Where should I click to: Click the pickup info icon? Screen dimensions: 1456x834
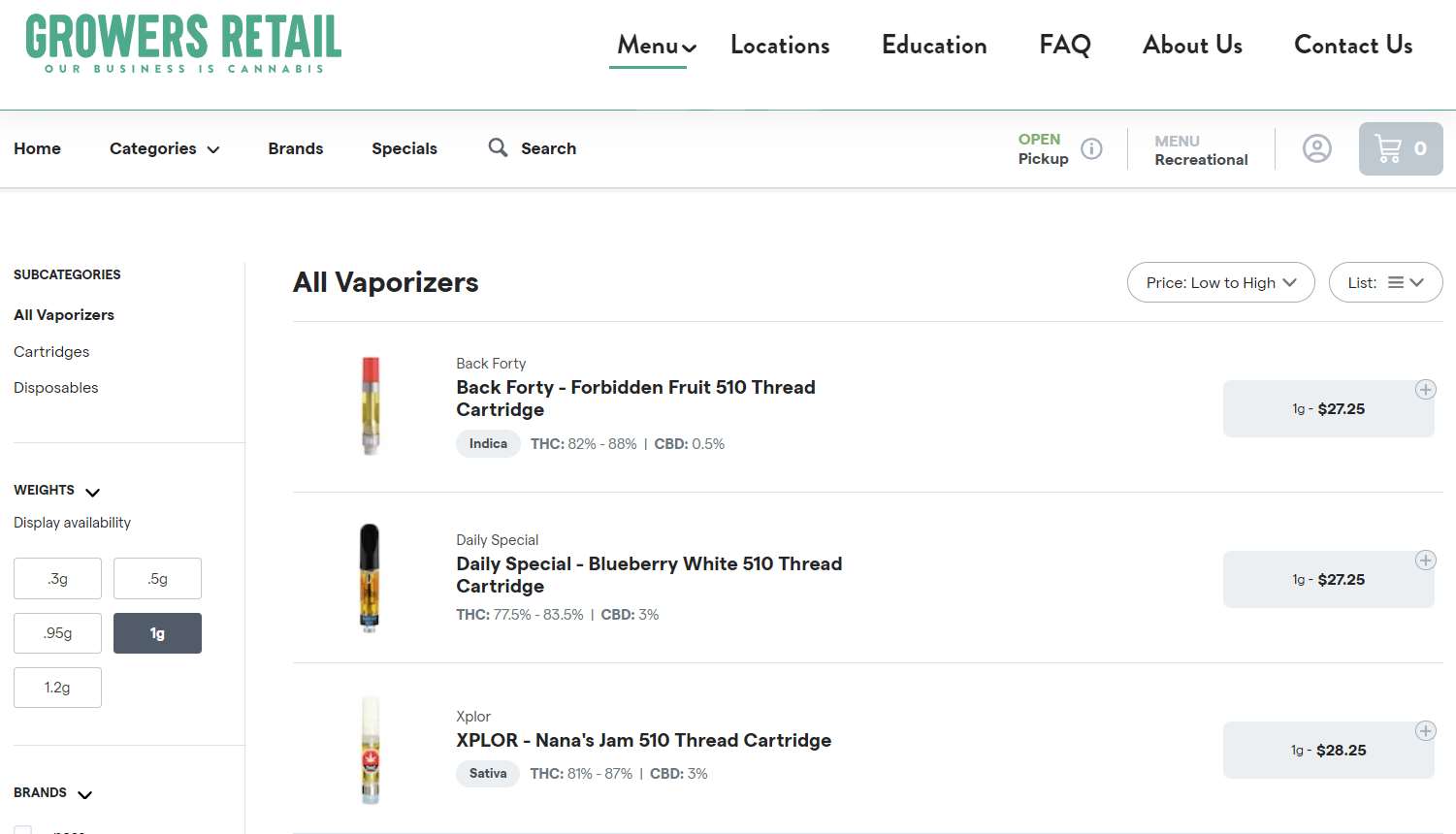point(1091,148)
